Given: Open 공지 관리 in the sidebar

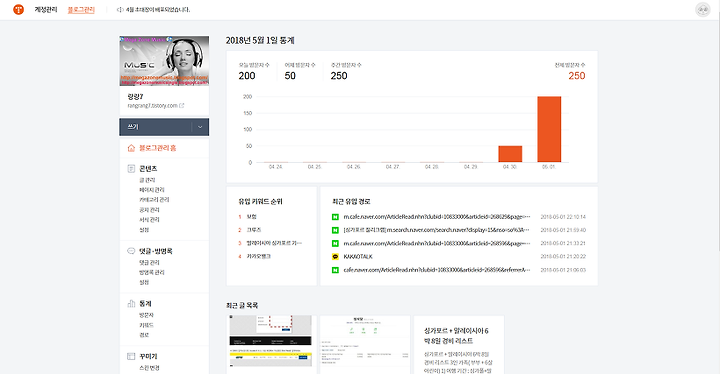Looking at the screenshot, I should pos(149,210).
